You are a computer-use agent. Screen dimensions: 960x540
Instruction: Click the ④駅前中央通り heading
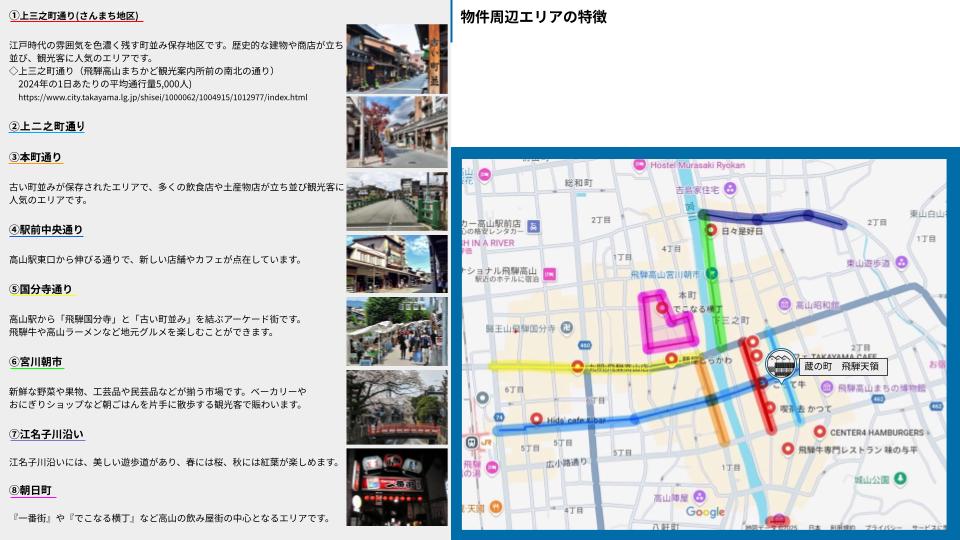(45, 230)
